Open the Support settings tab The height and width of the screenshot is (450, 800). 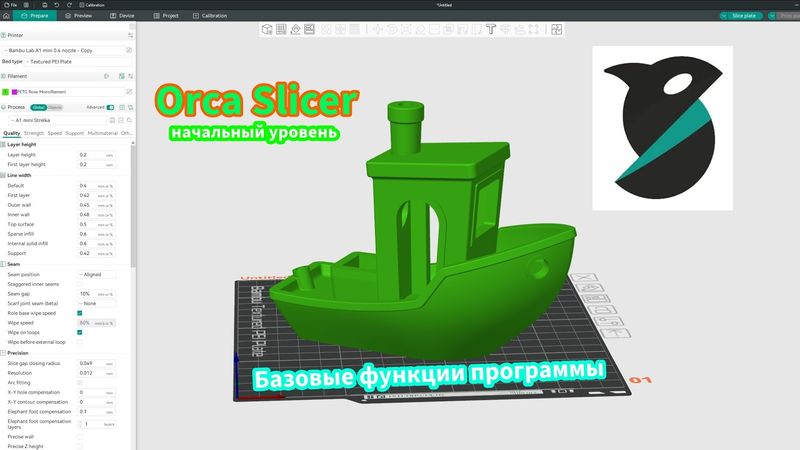pyautogui.click(x=74, y=133)
